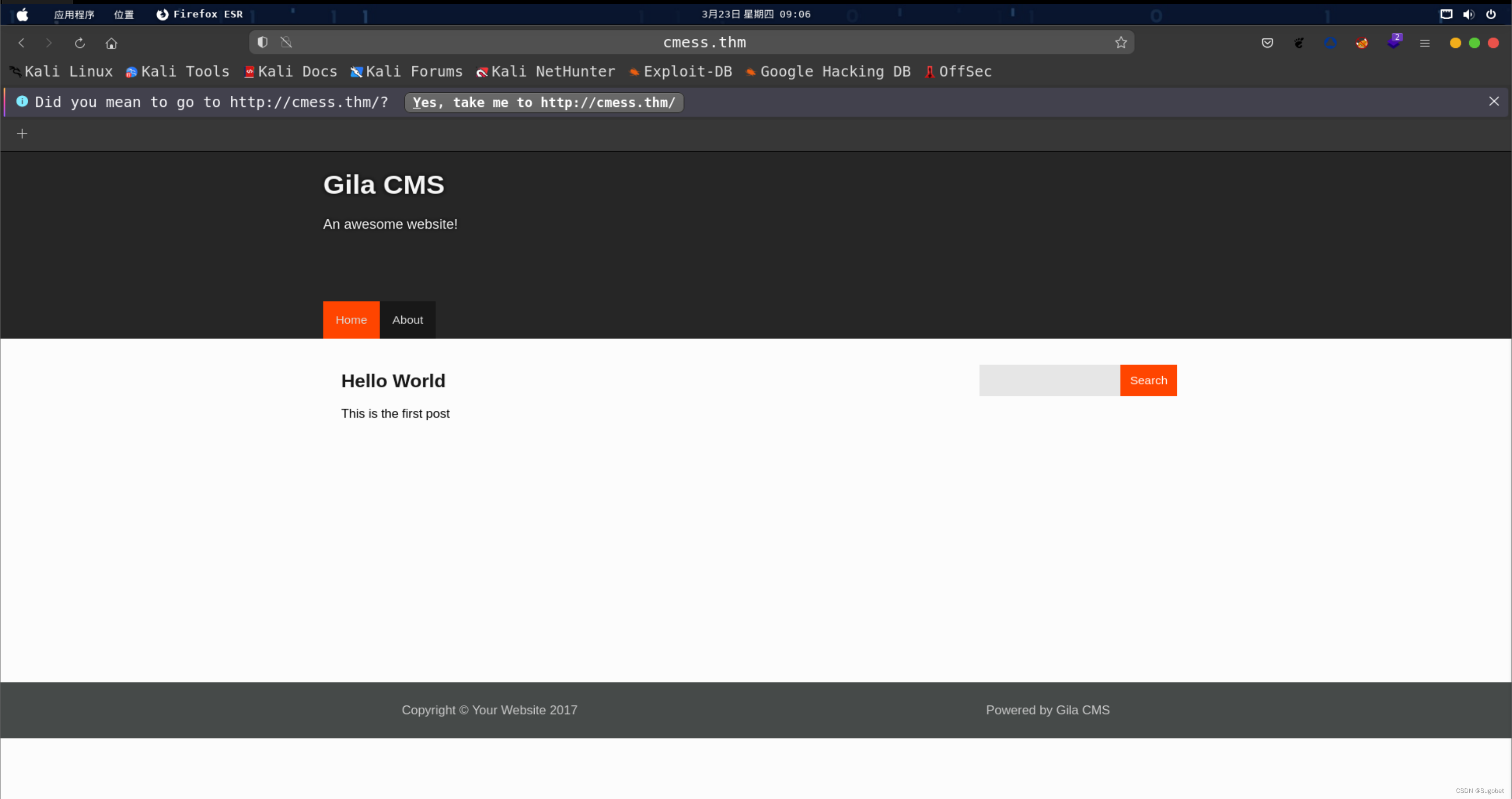
Task: Save the page to Pocket
Action: (1267, 43)
